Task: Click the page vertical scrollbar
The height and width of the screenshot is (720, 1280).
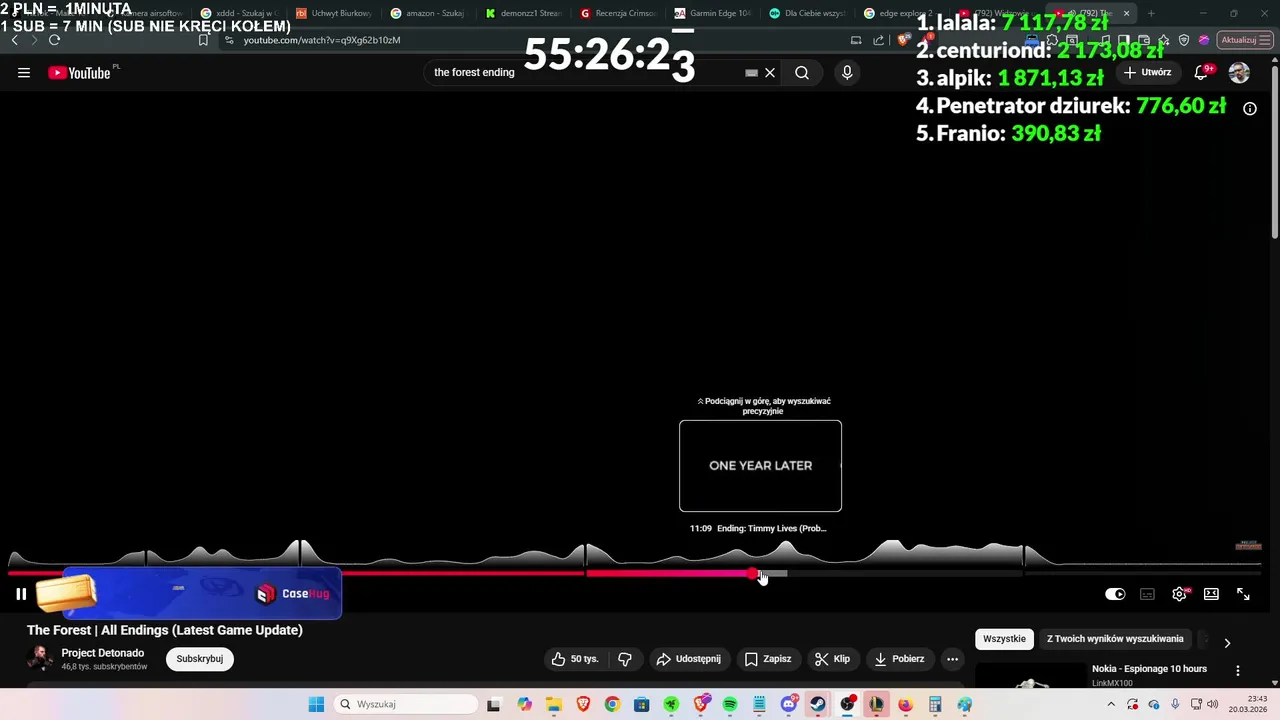Action: click(x=1274, y=150)
